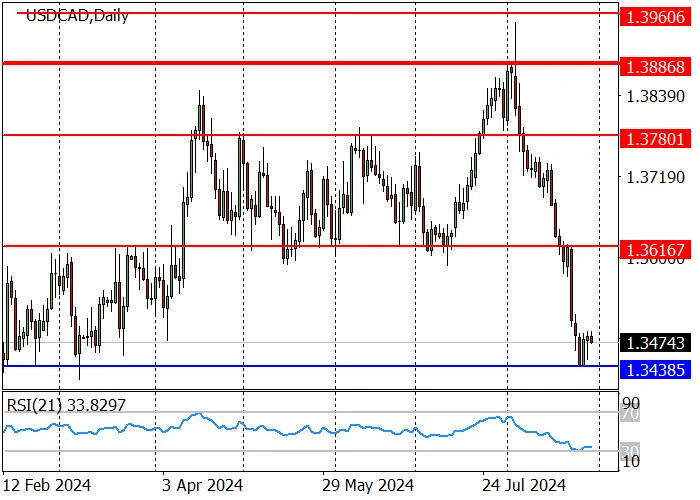Select the red horizontal line at 1.37801
The width and height of the screenshot is (700, 500).
tap(311, 135)
